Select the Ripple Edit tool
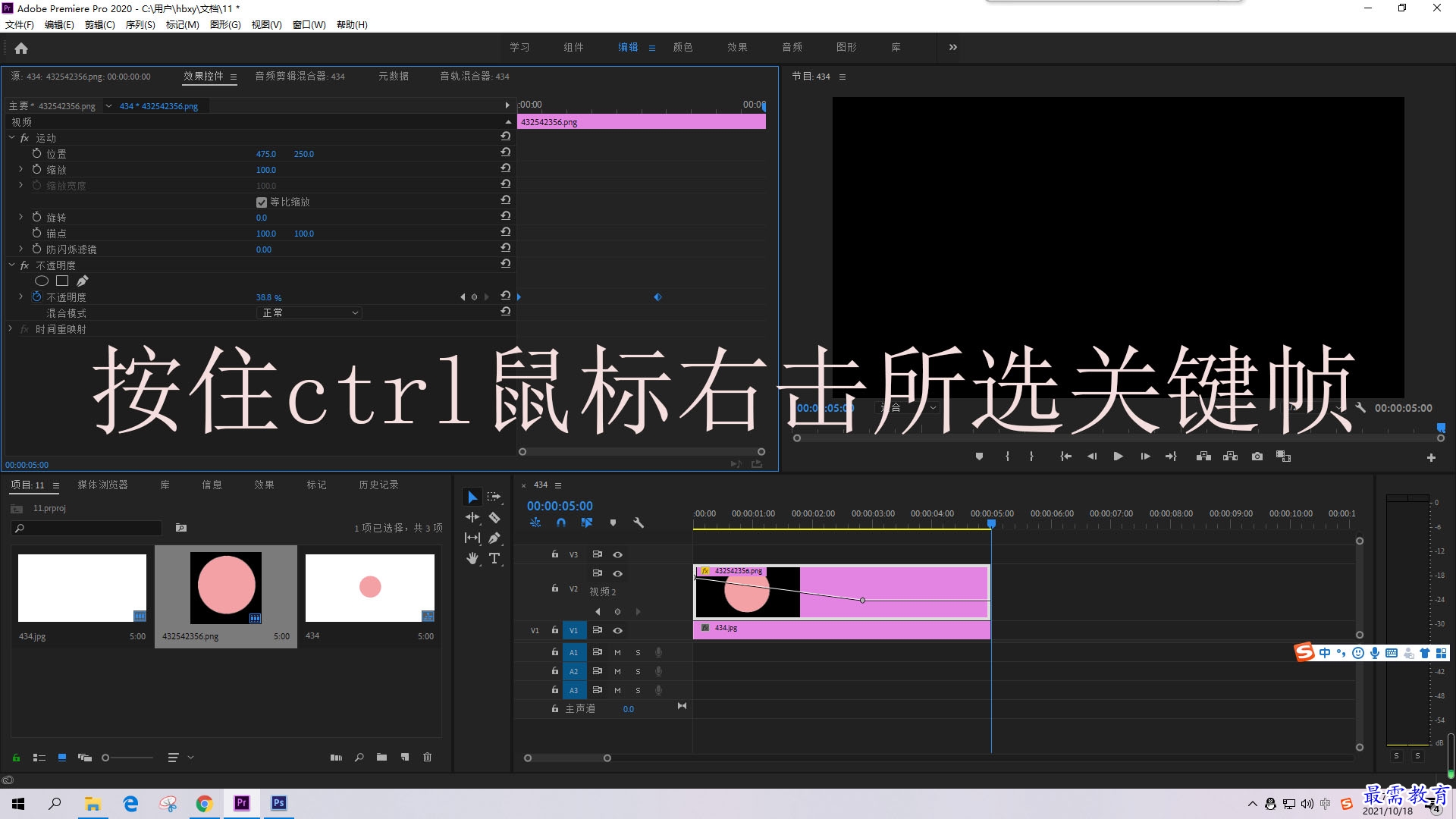Screen dimensions: 1456x819 (472, 518)
